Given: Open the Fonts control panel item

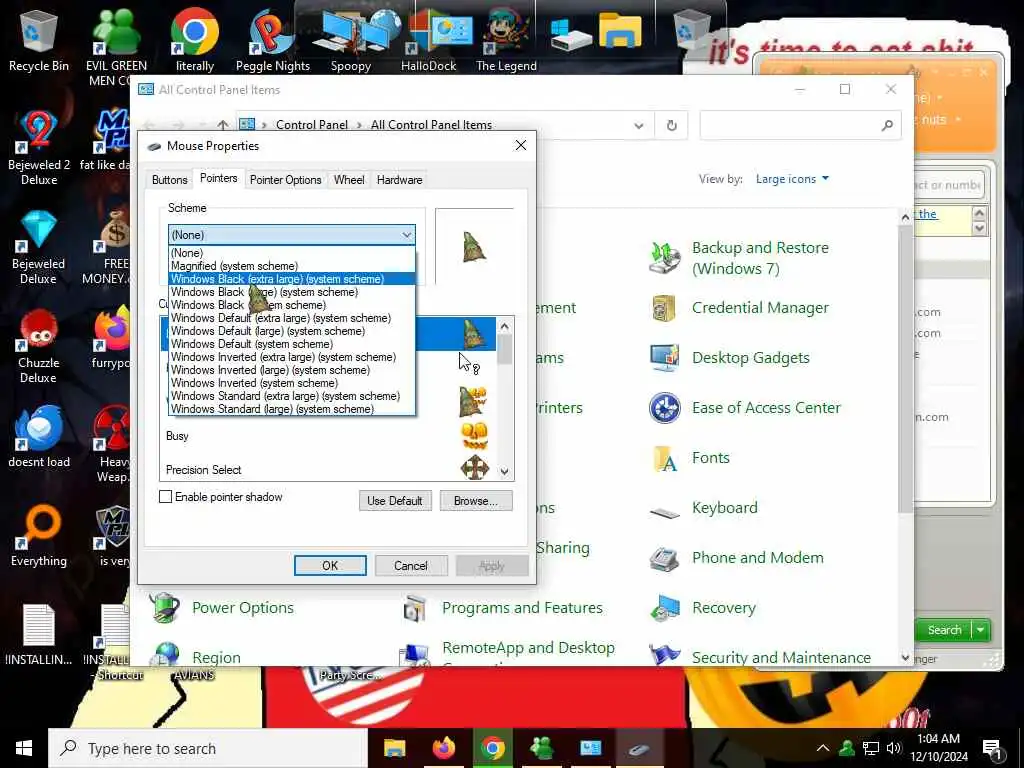Looking at the screenshot, I should 690,458.
